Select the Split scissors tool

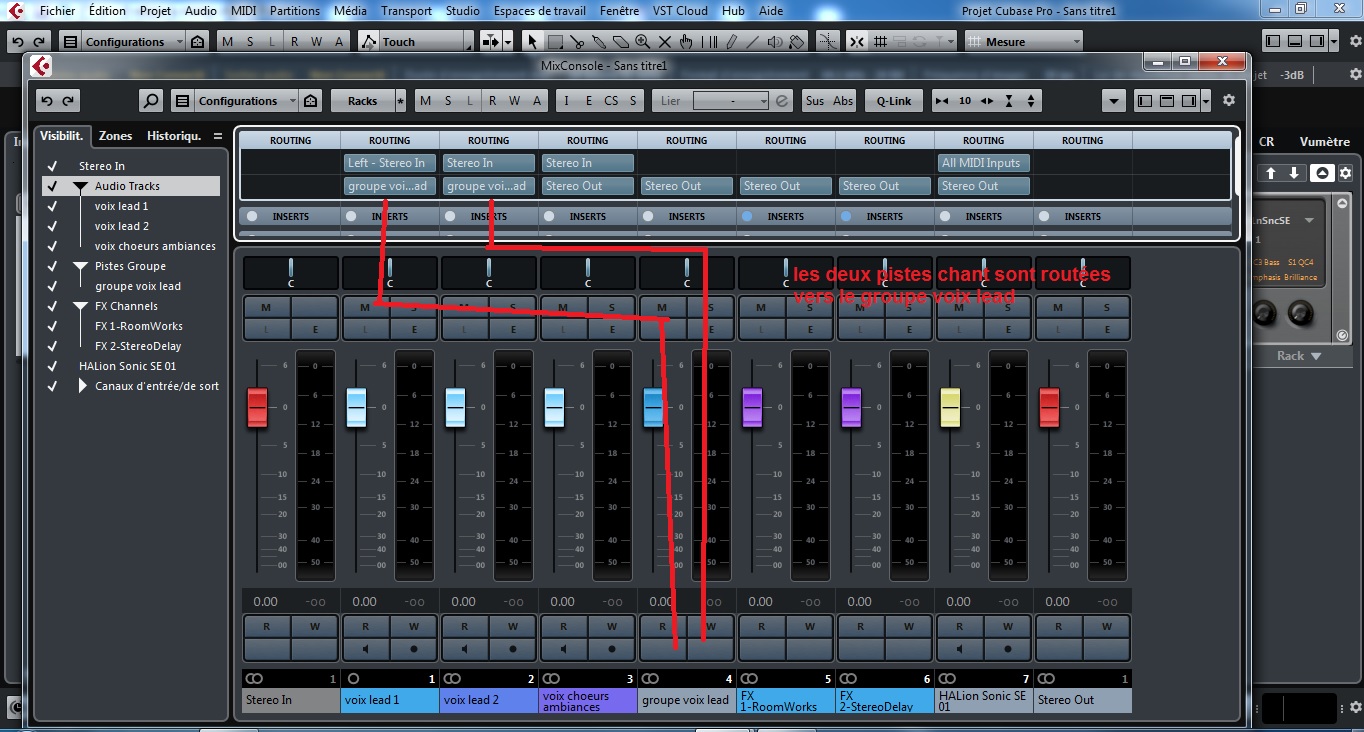point(577,42)
